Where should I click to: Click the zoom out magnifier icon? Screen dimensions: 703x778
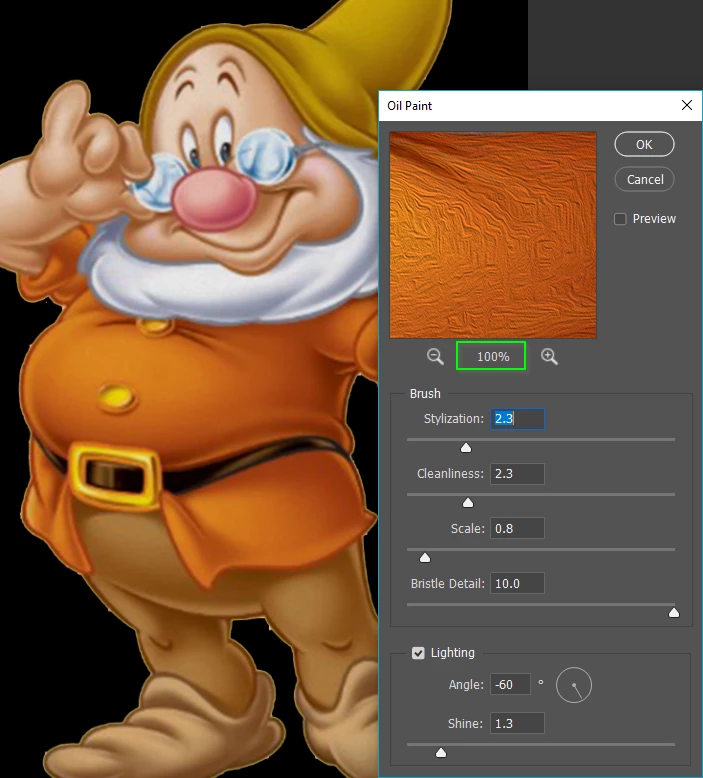tap(435, 357)
